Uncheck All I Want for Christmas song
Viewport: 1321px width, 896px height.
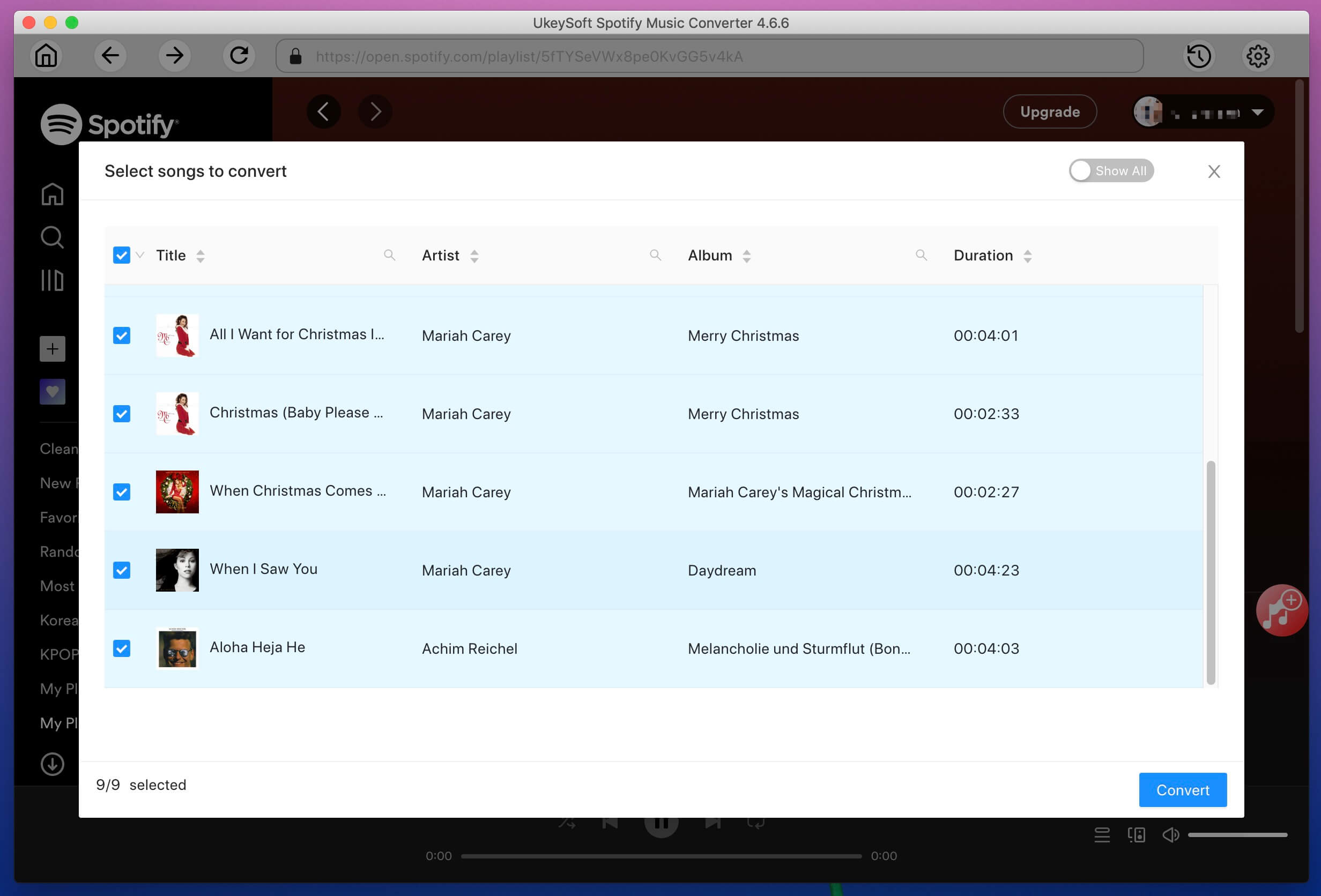tap(122, 335)
